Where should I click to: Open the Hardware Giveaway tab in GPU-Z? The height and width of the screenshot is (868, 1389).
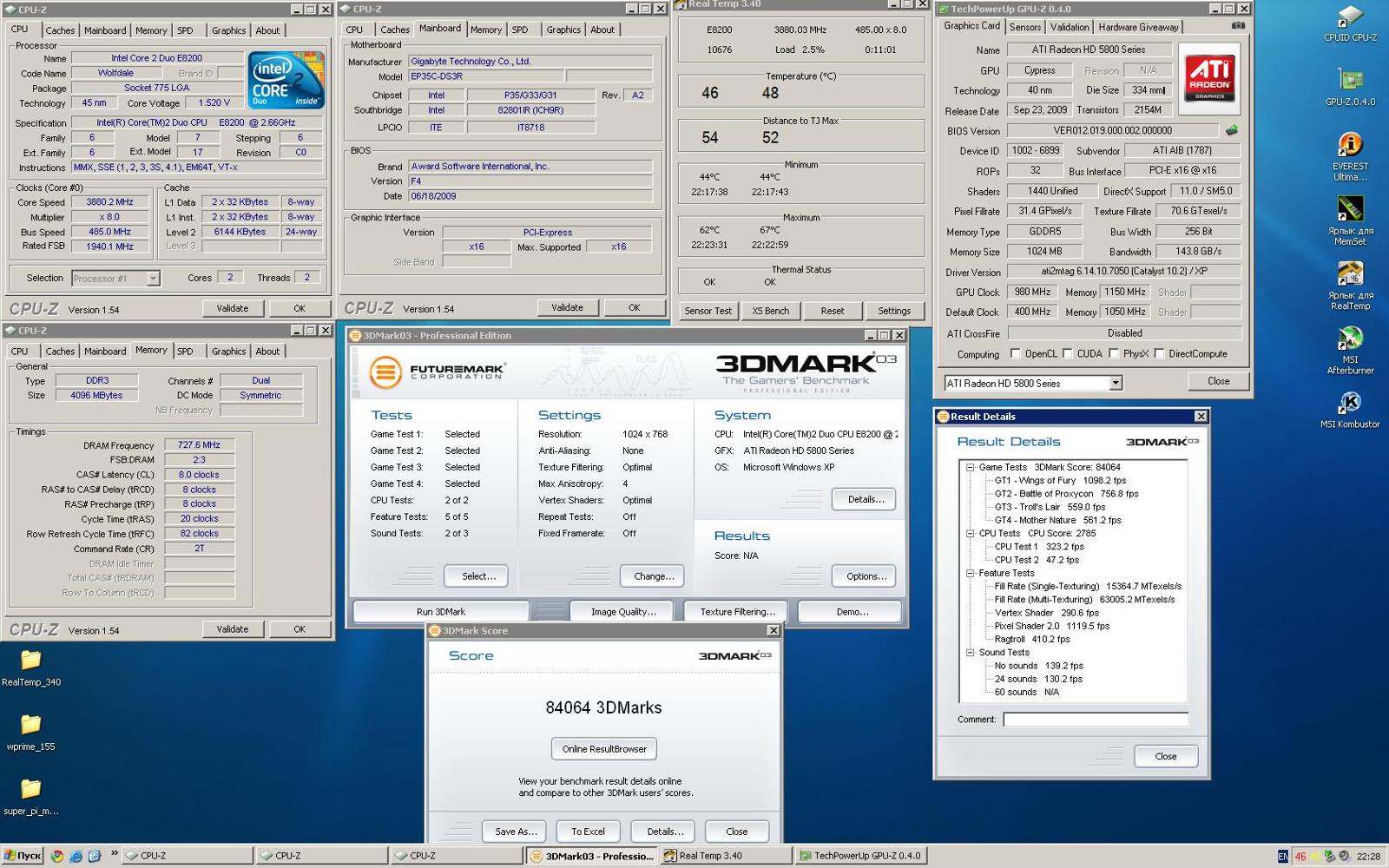1138,27
